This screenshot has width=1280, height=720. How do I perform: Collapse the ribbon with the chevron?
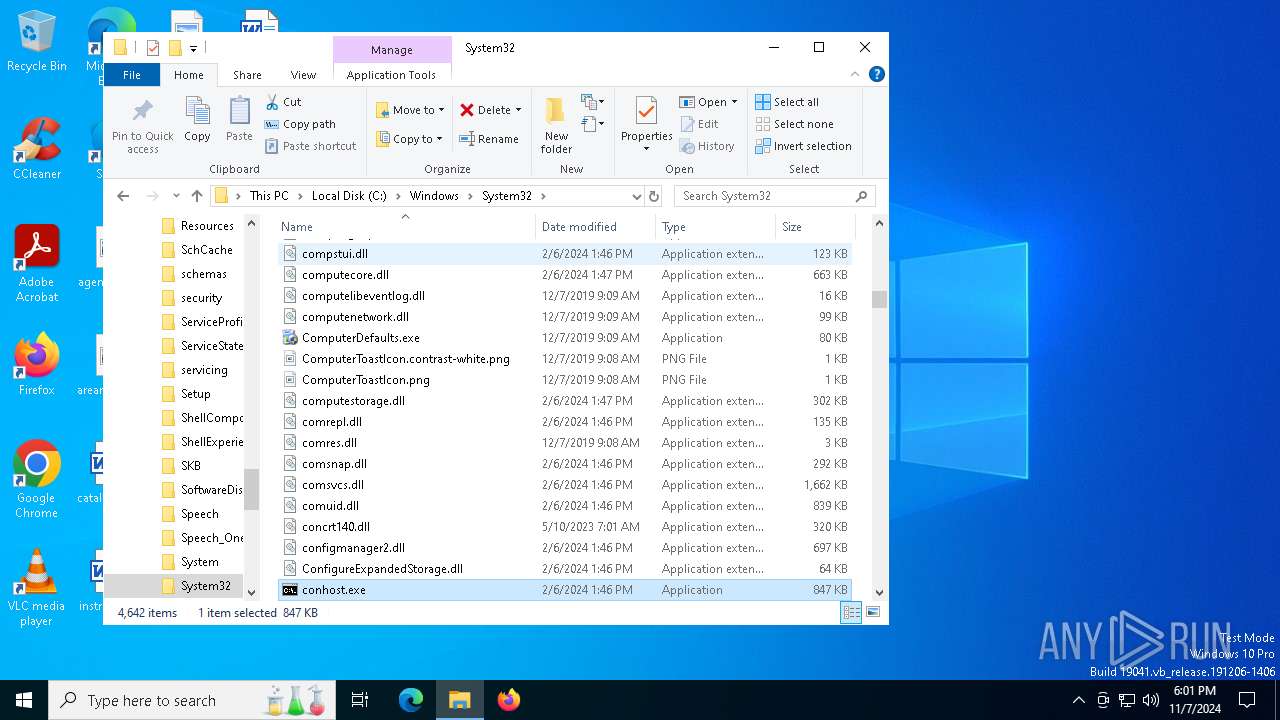click(x=855, y=74)
